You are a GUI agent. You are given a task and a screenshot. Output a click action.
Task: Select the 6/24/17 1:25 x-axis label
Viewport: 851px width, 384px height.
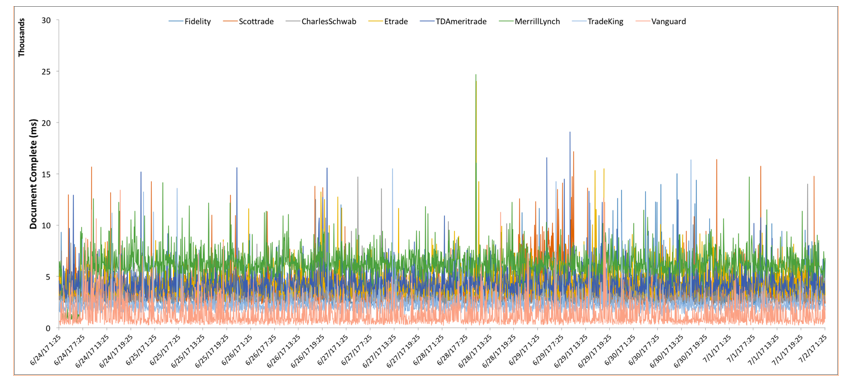[x=46, y=351]
